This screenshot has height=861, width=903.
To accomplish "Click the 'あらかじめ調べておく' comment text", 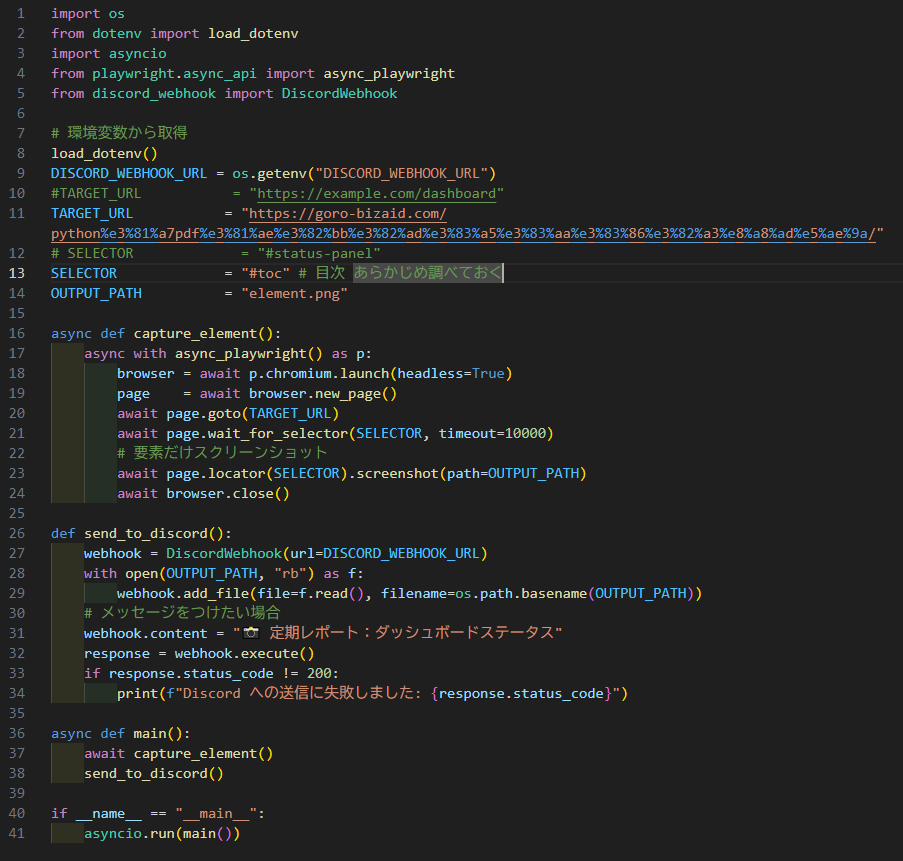I will 427,272.
